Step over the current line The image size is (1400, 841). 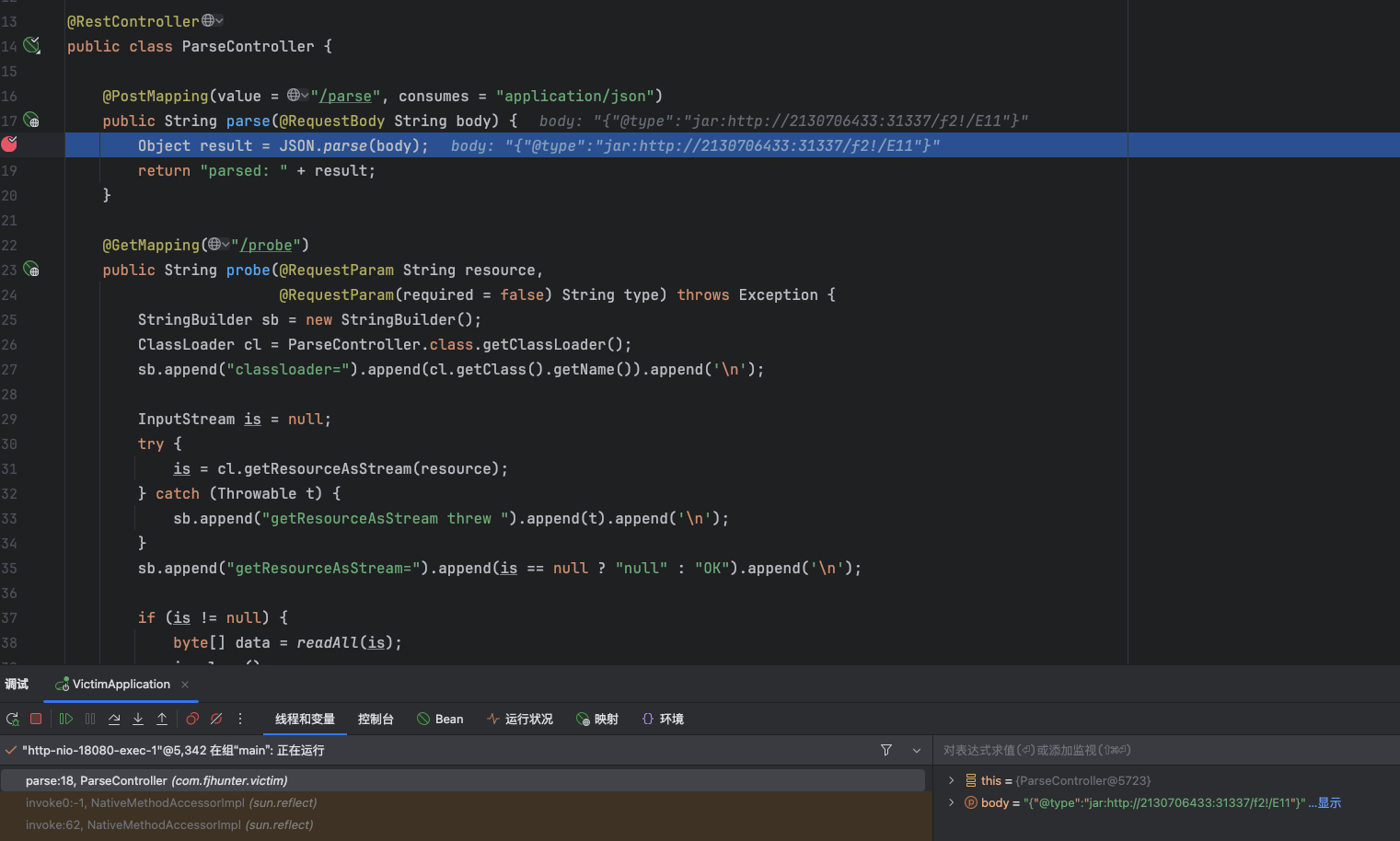pyautogui.click(x=114, y=719)
